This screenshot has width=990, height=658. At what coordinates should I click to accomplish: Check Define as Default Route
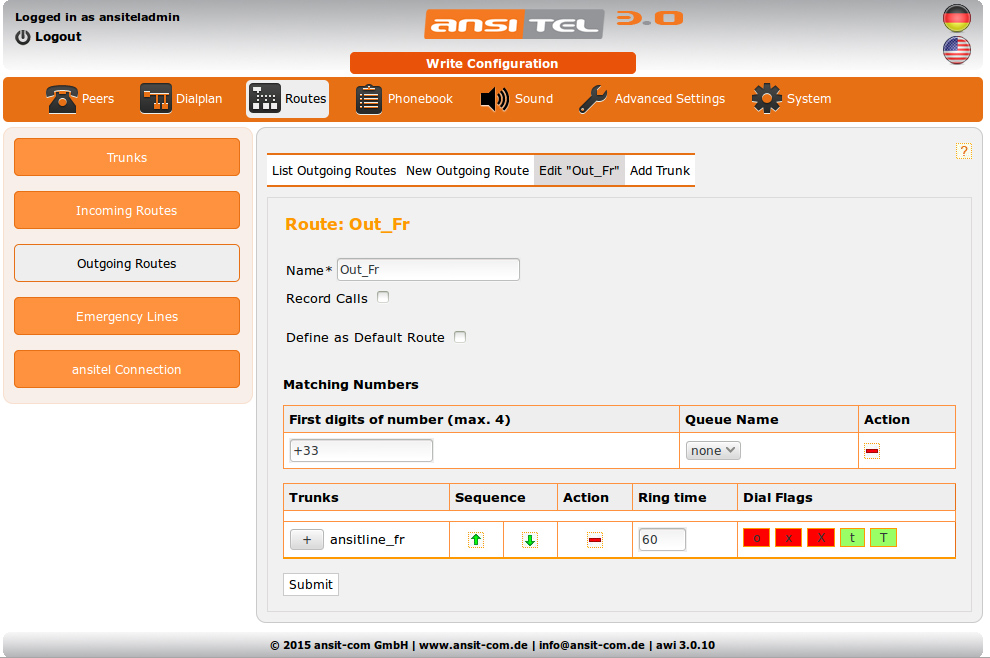coord(460,337)
